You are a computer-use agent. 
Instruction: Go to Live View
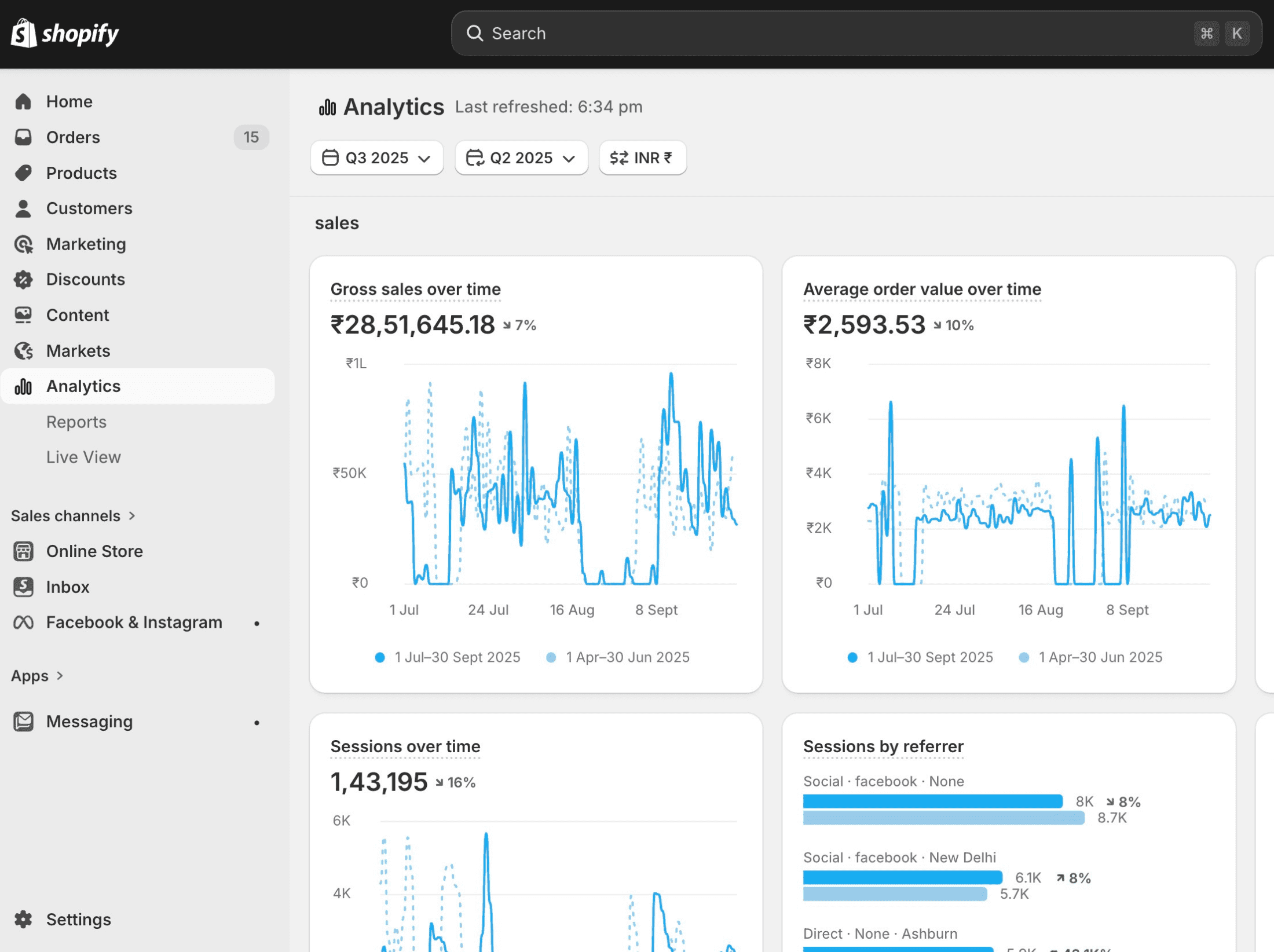(x=83, y=457)
